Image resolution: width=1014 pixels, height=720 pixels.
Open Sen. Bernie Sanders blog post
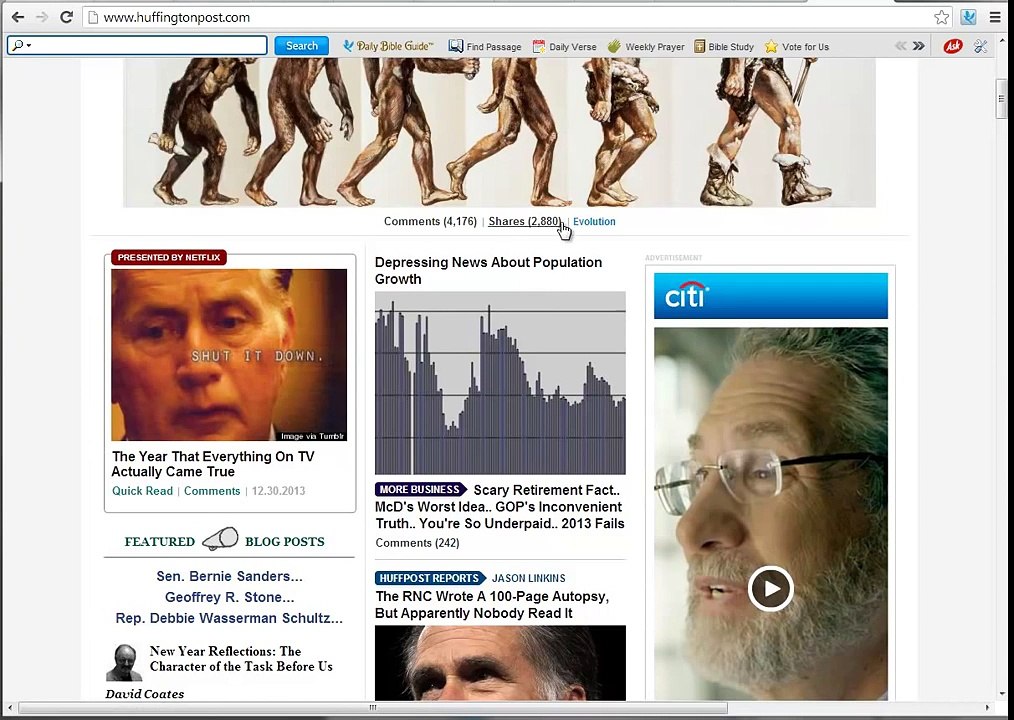tap(229, 576)
